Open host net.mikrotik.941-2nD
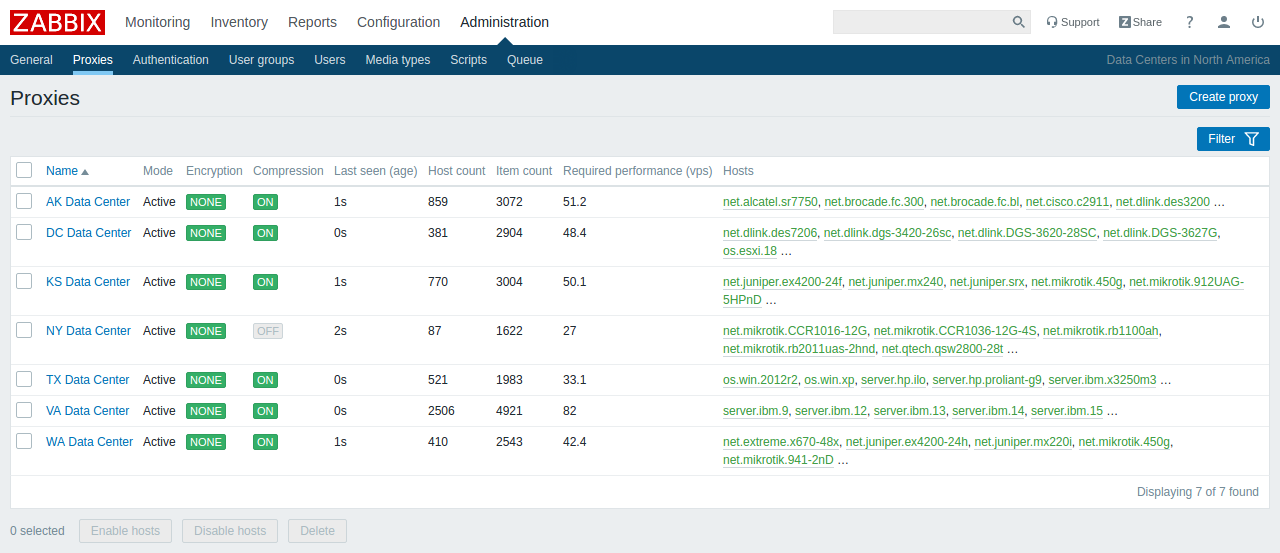1280x553 pixels. click(x=778, y=460)
